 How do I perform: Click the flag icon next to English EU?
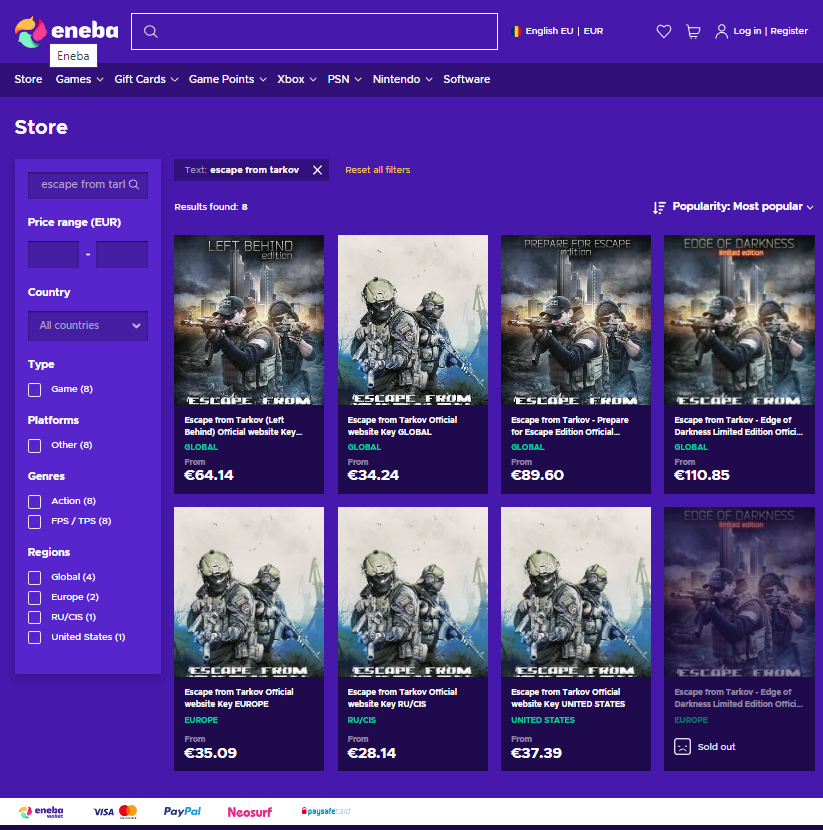517,31
